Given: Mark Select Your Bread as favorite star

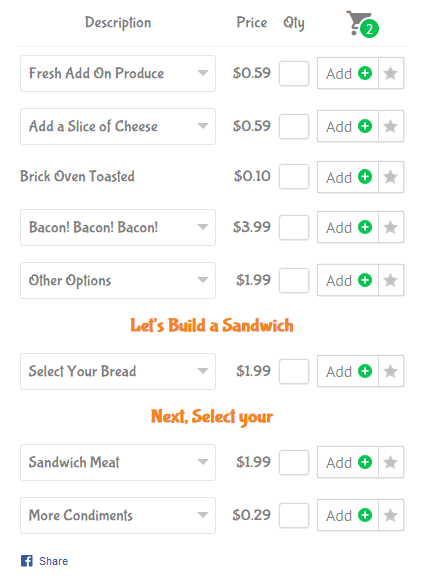Looking at the screenshot, I should pyautogui.click(x=391, y=371).
